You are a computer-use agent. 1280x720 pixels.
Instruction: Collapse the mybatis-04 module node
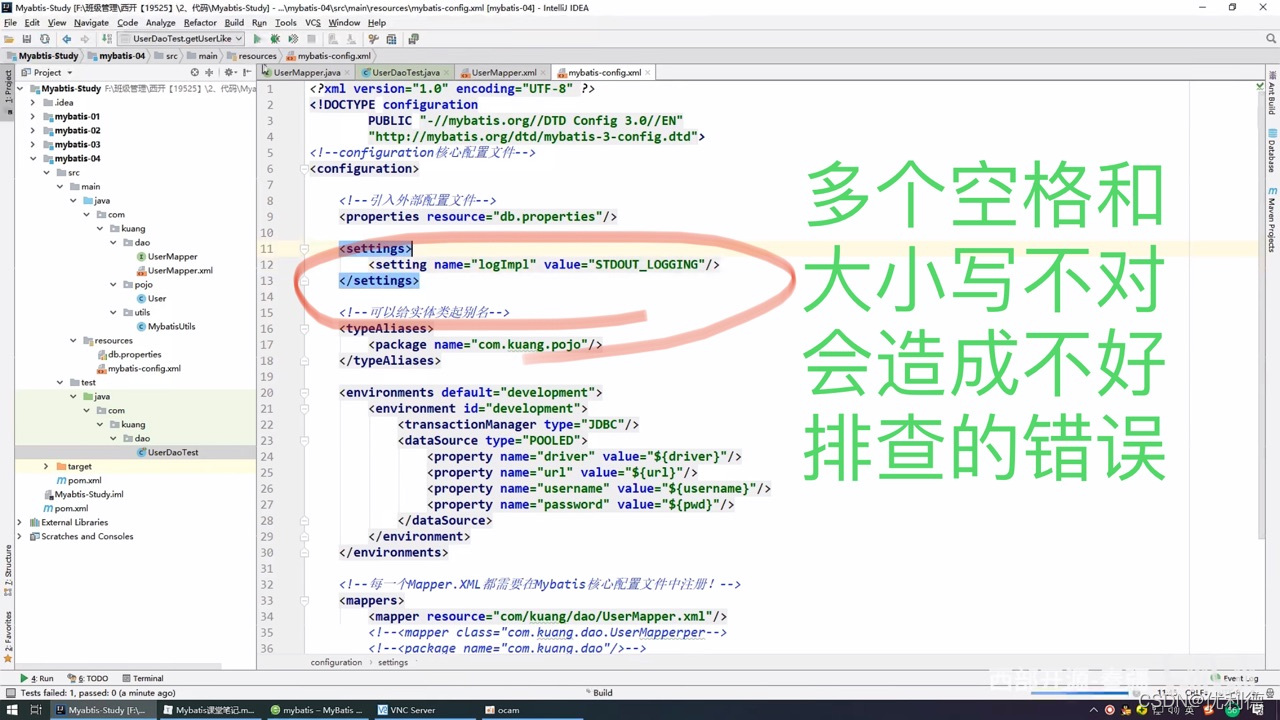coord(33,158)
